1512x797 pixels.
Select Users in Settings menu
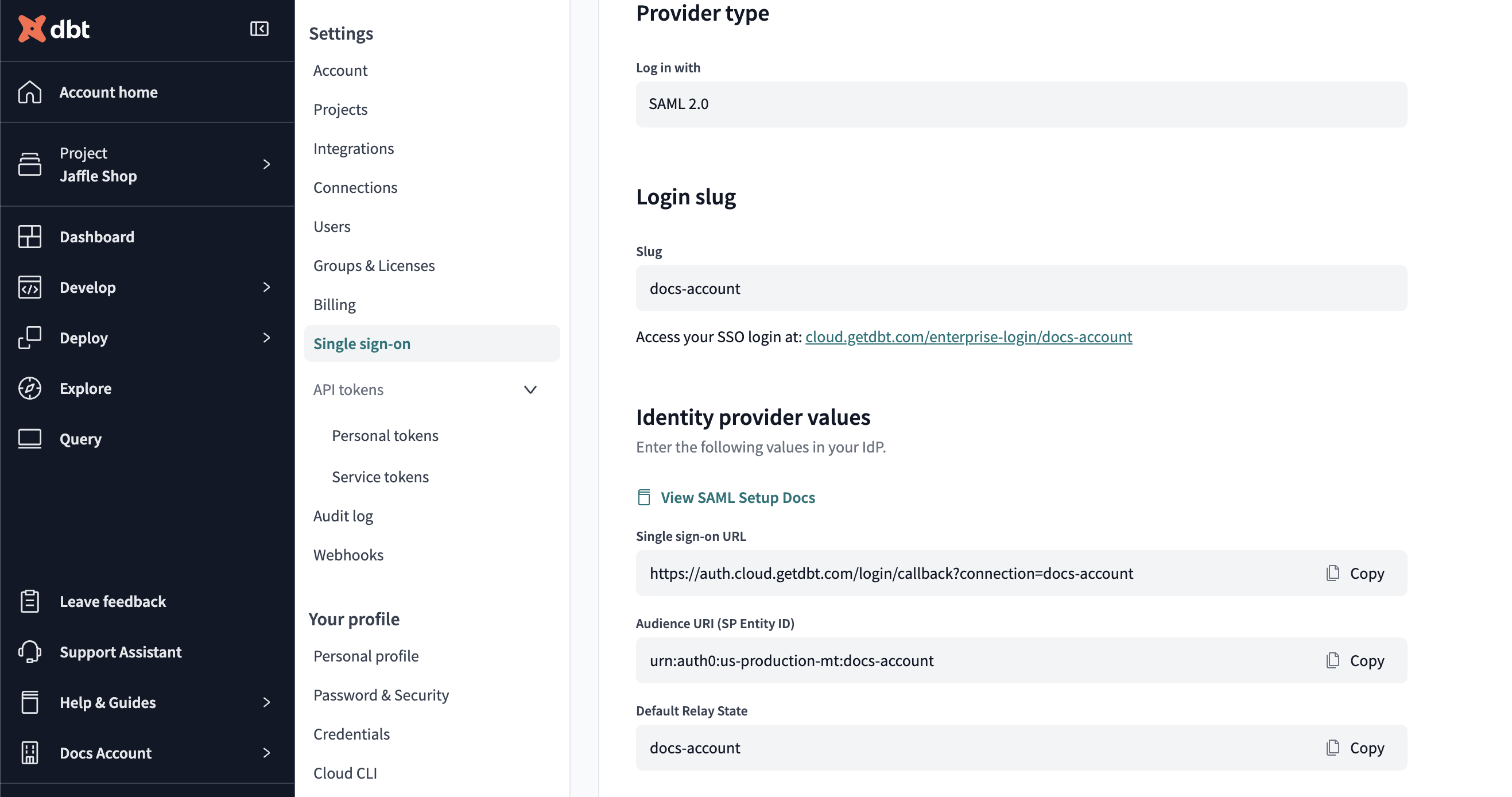pos(332,226)
